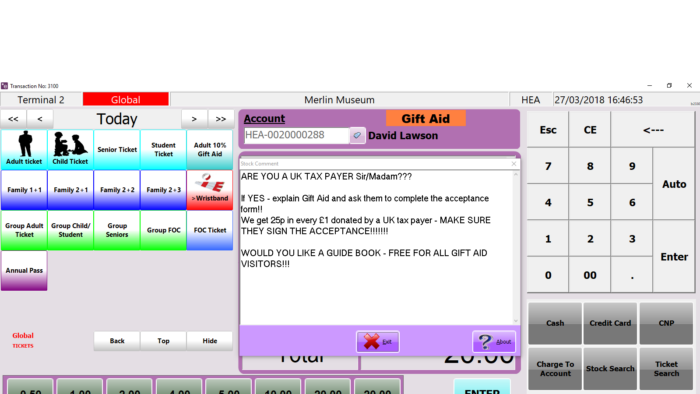This screenshot has width=700, height=394.
Task: Add a Student Ticket
Action: [x=163, y=149]
